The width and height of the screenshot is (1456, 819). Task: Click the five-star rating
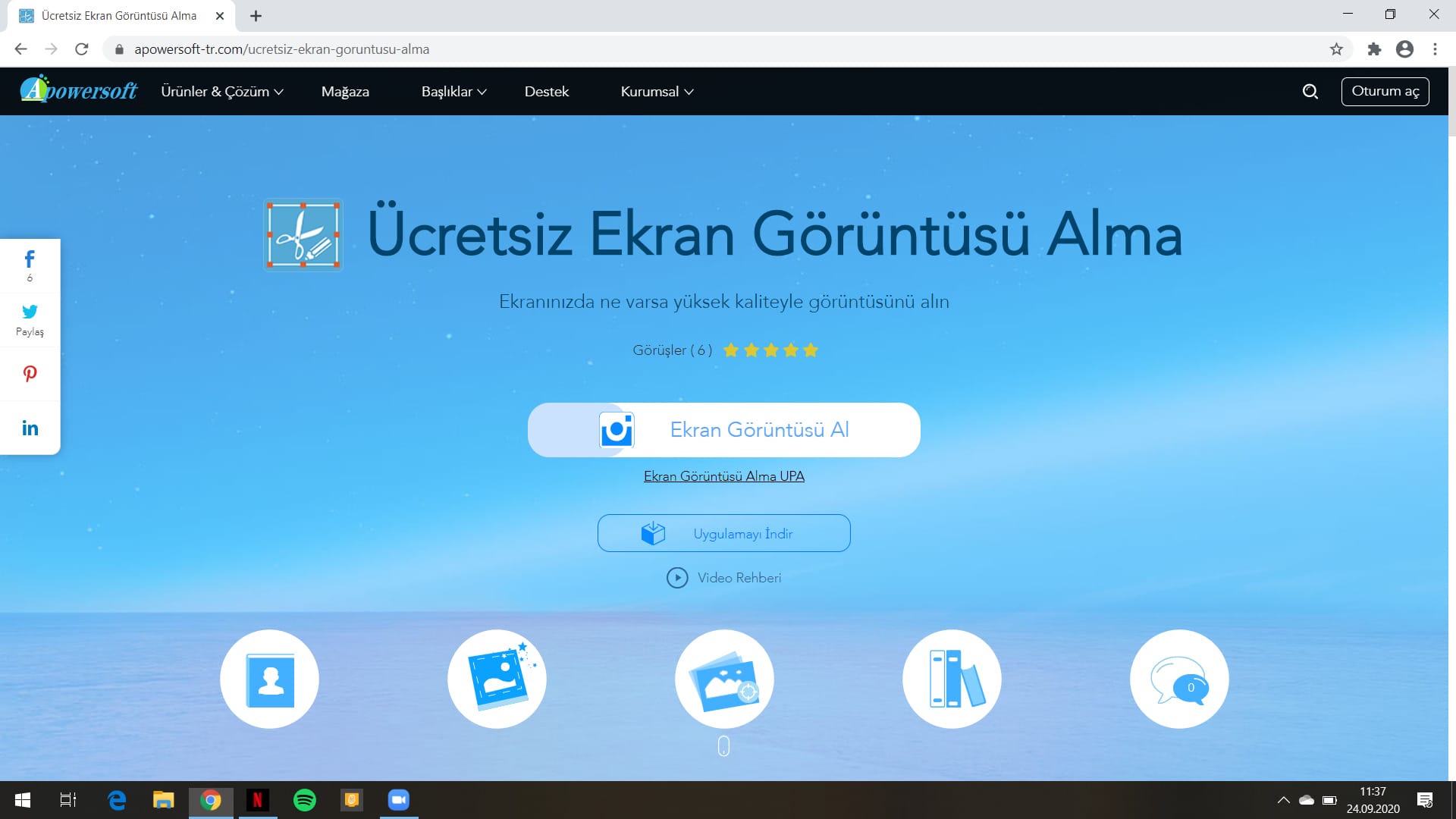tap(770, 350)
